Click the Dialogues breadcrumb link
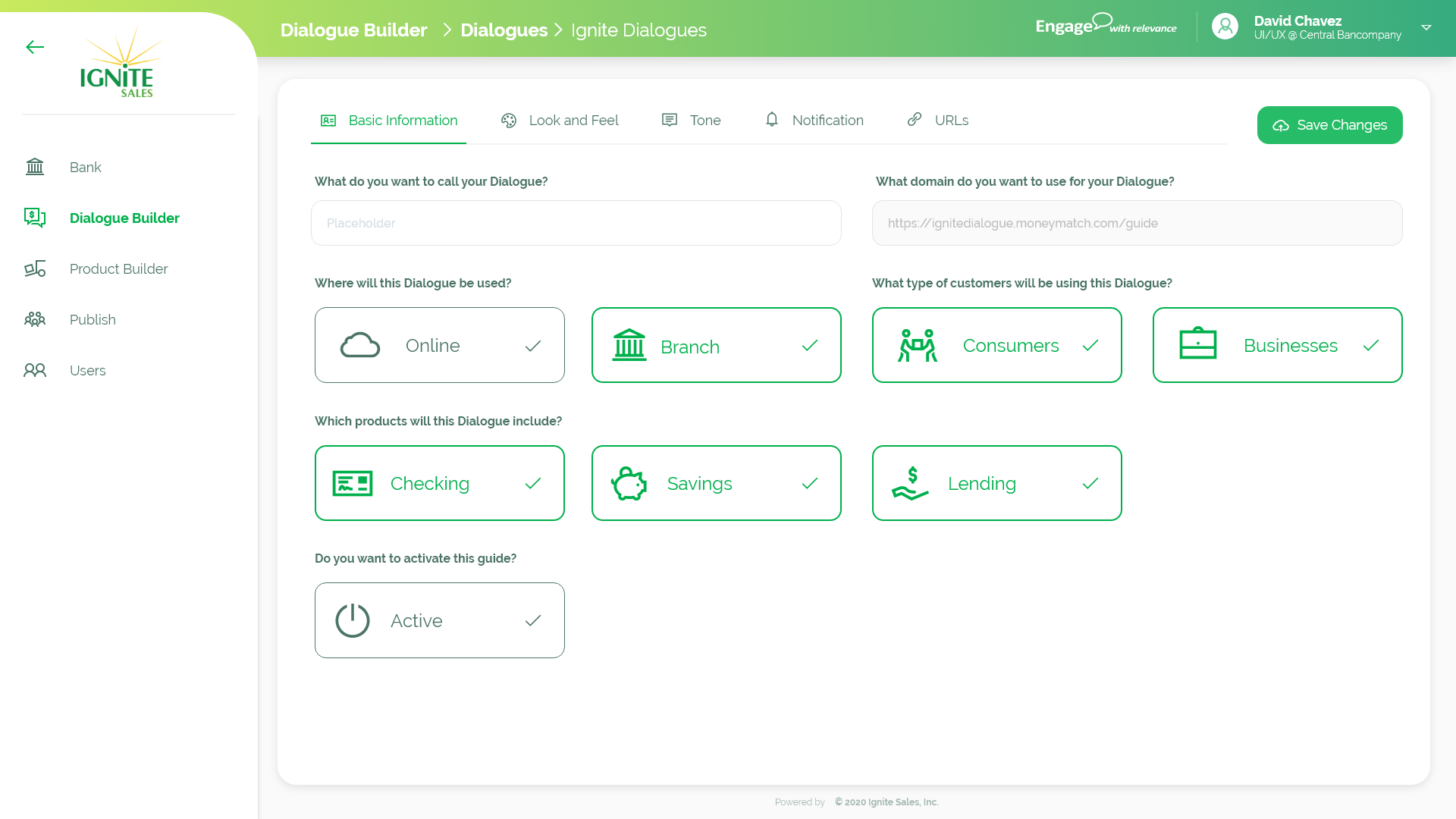 tap(504, 30)
